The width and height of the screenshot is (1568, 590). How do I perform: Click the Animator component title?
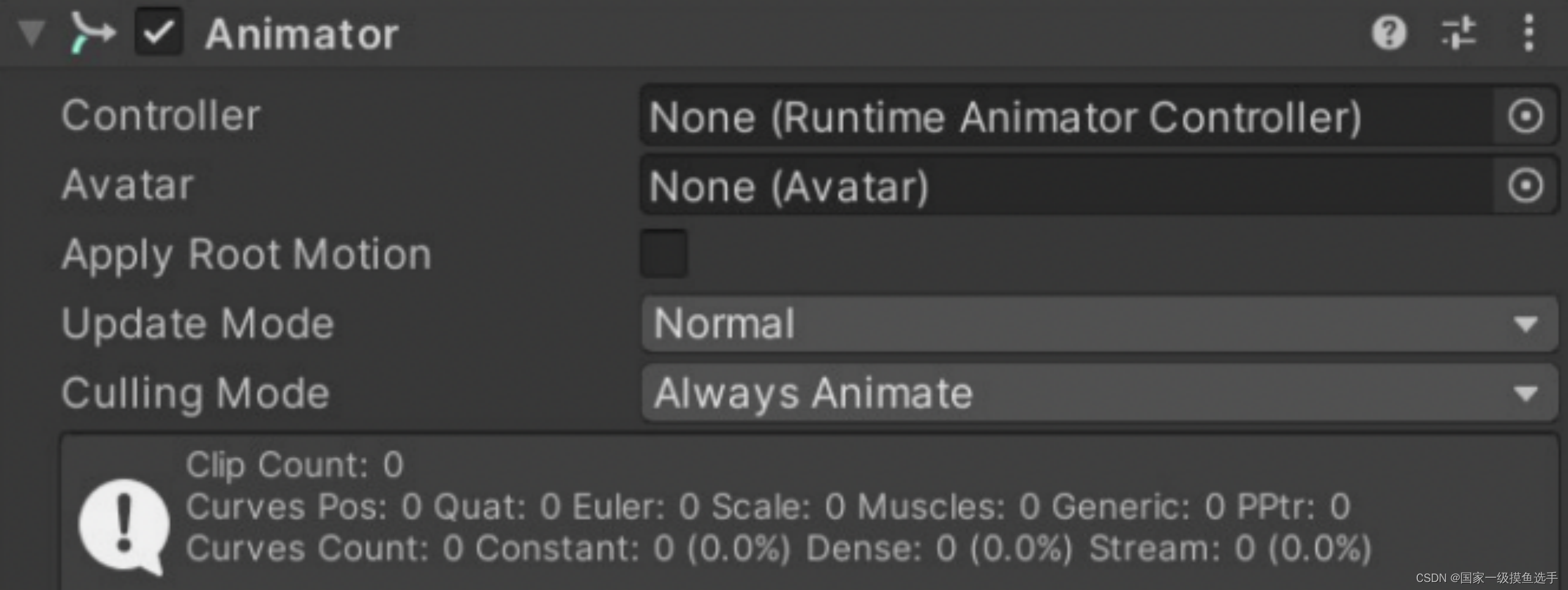click(x=302, y=34)
